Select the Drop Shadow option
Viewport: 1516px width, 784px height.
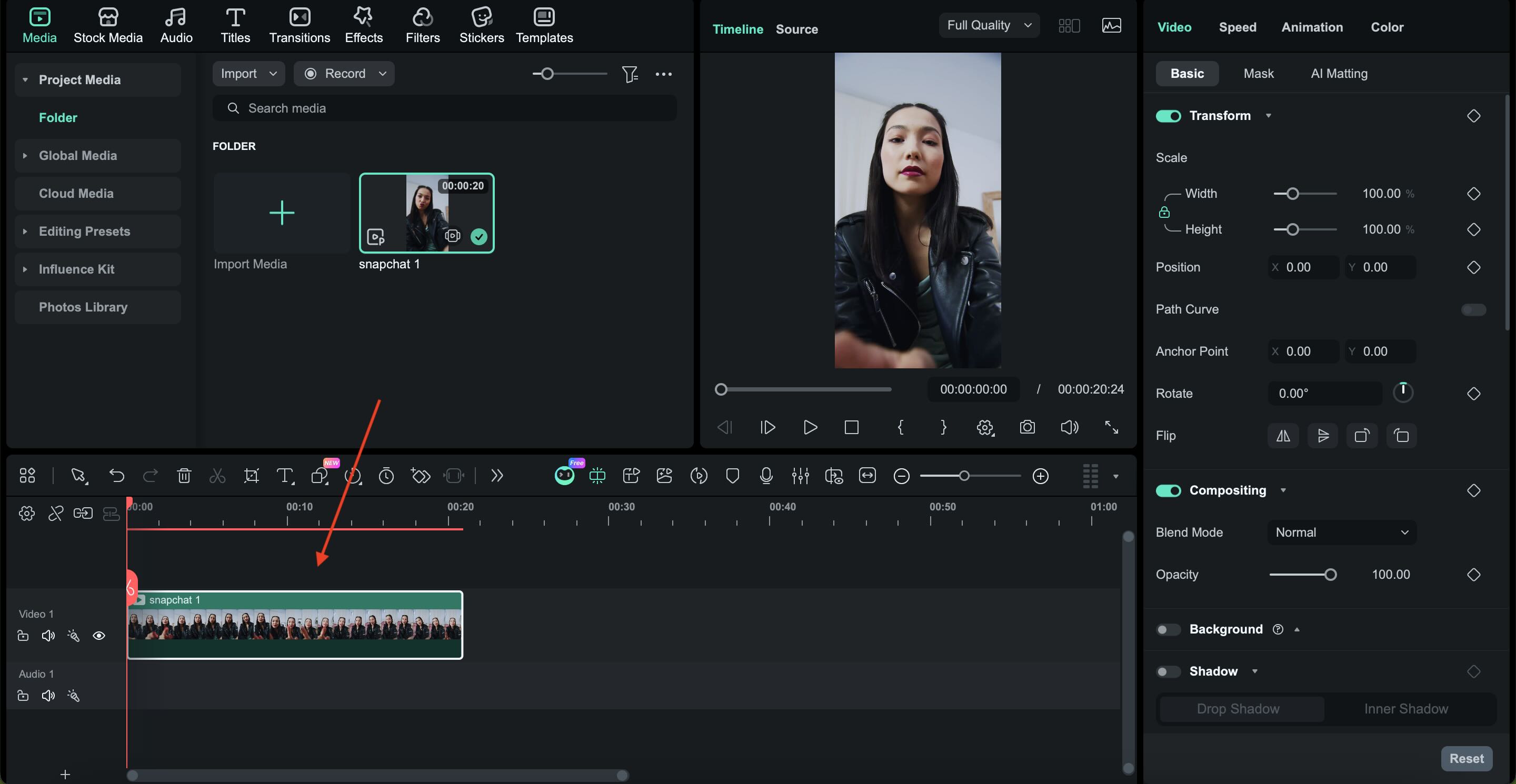1240,709
